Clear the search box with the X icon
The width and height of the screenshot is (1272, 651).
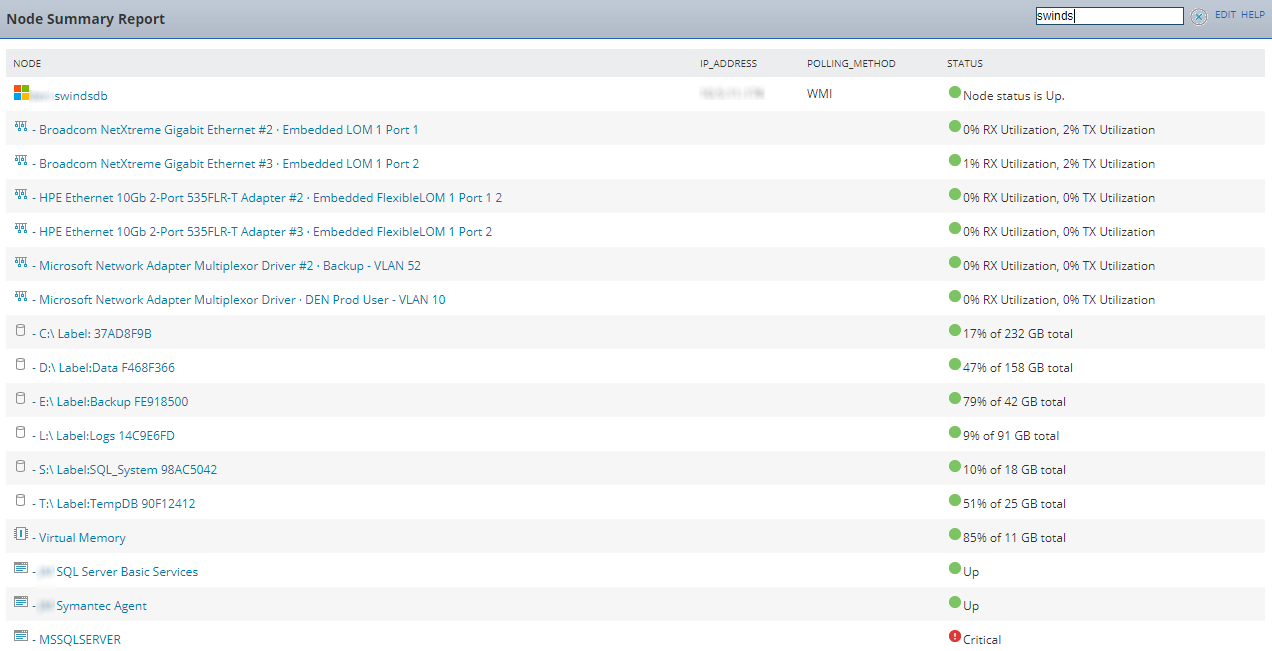coord(1199,16)
